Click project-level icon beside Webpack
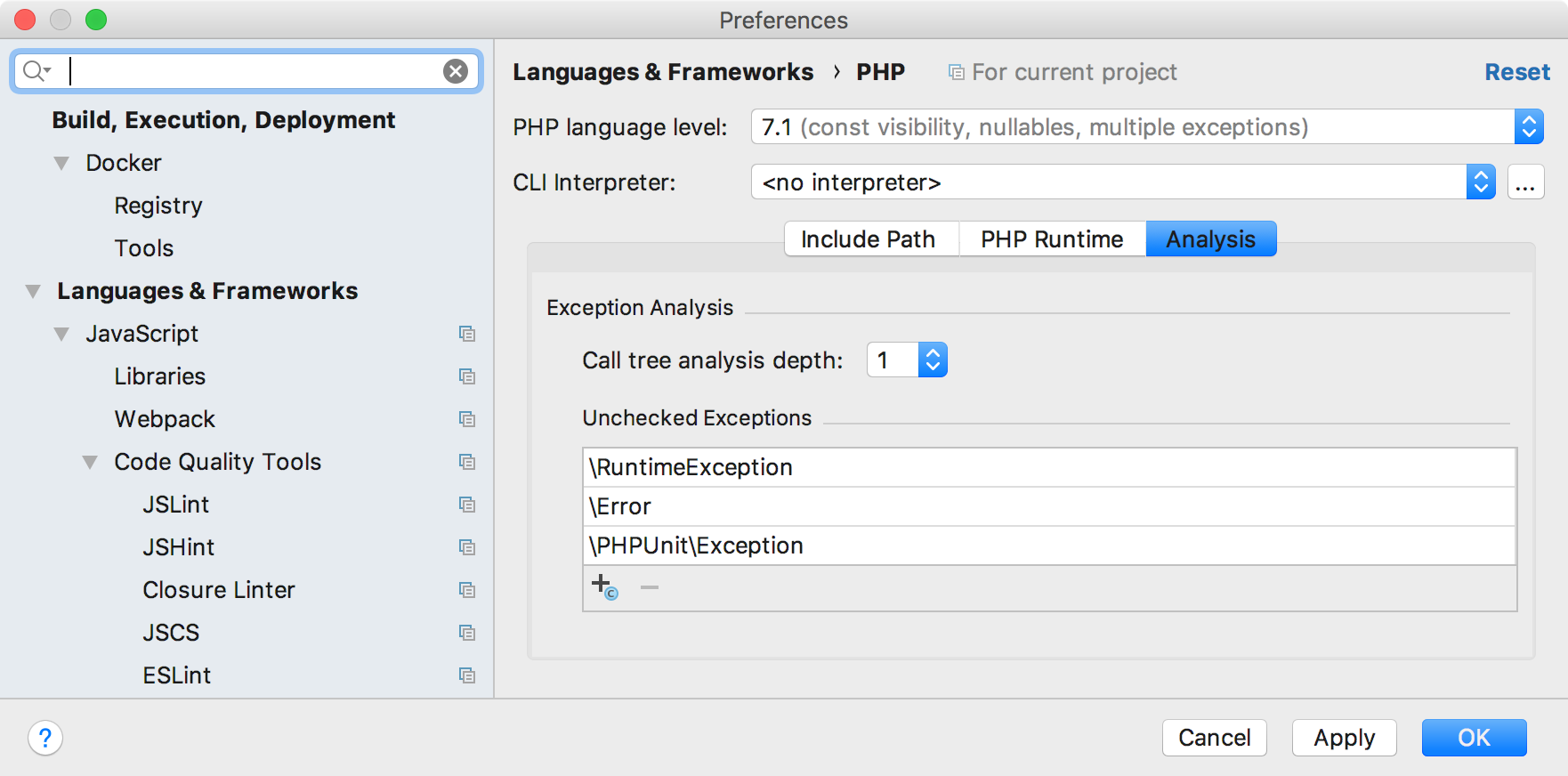This screenshot has height=776, width=1568. point(466,419)
